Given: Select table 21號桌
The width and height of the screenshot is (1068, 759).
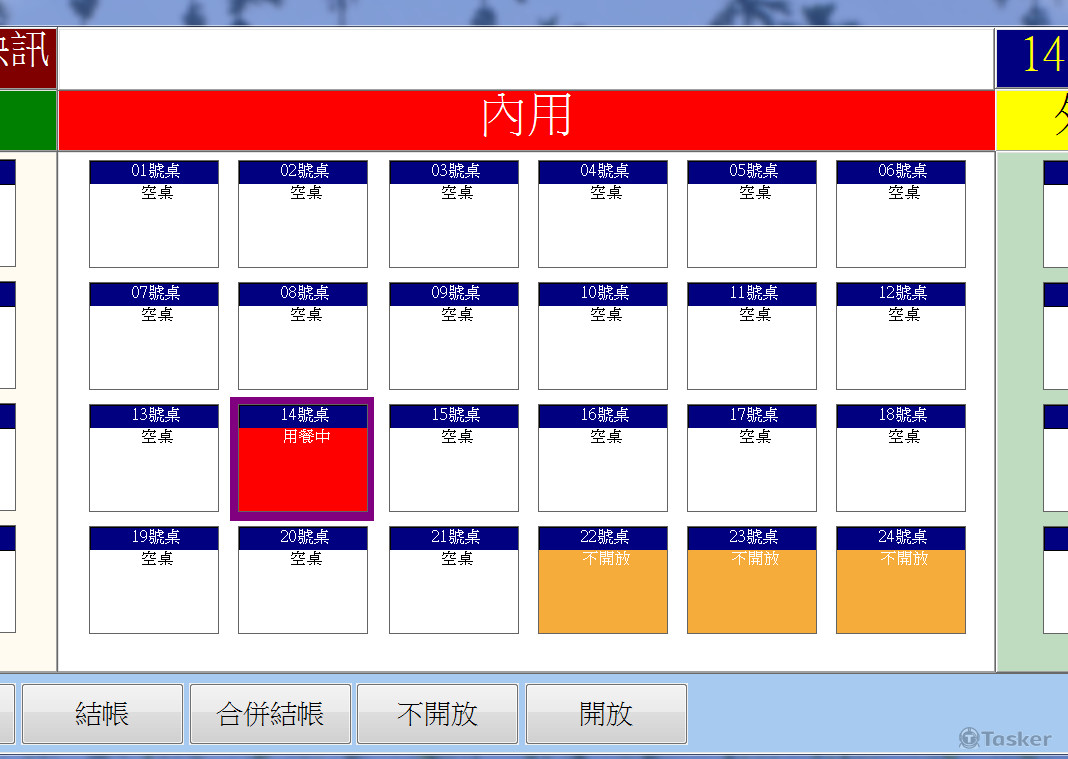Looking at the screenshot, I should 454,580.
